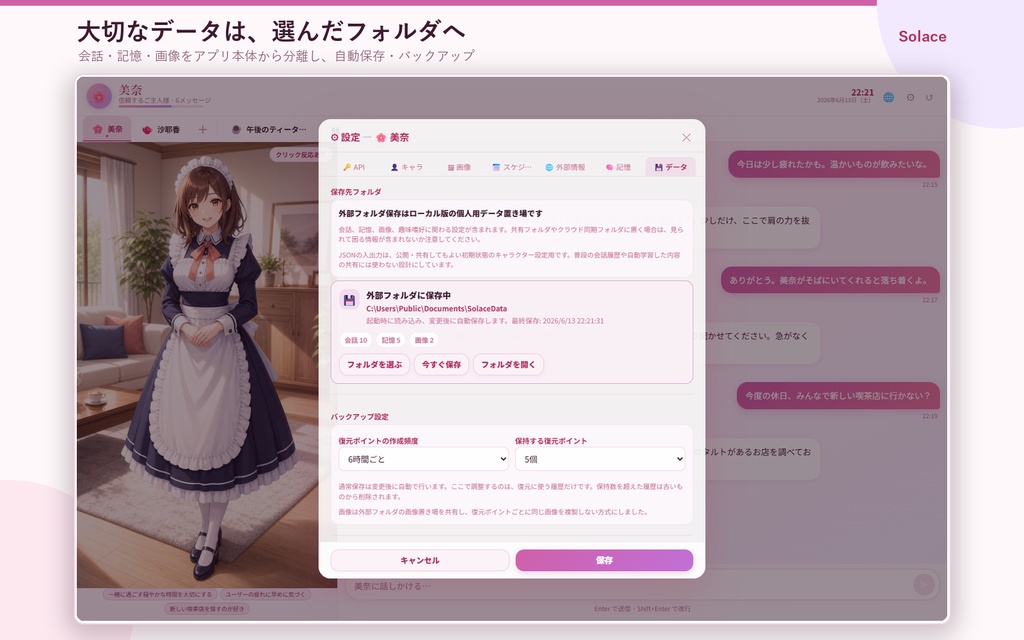
Task: Open settings gear icon in main header
Action: tap(910, 97)
